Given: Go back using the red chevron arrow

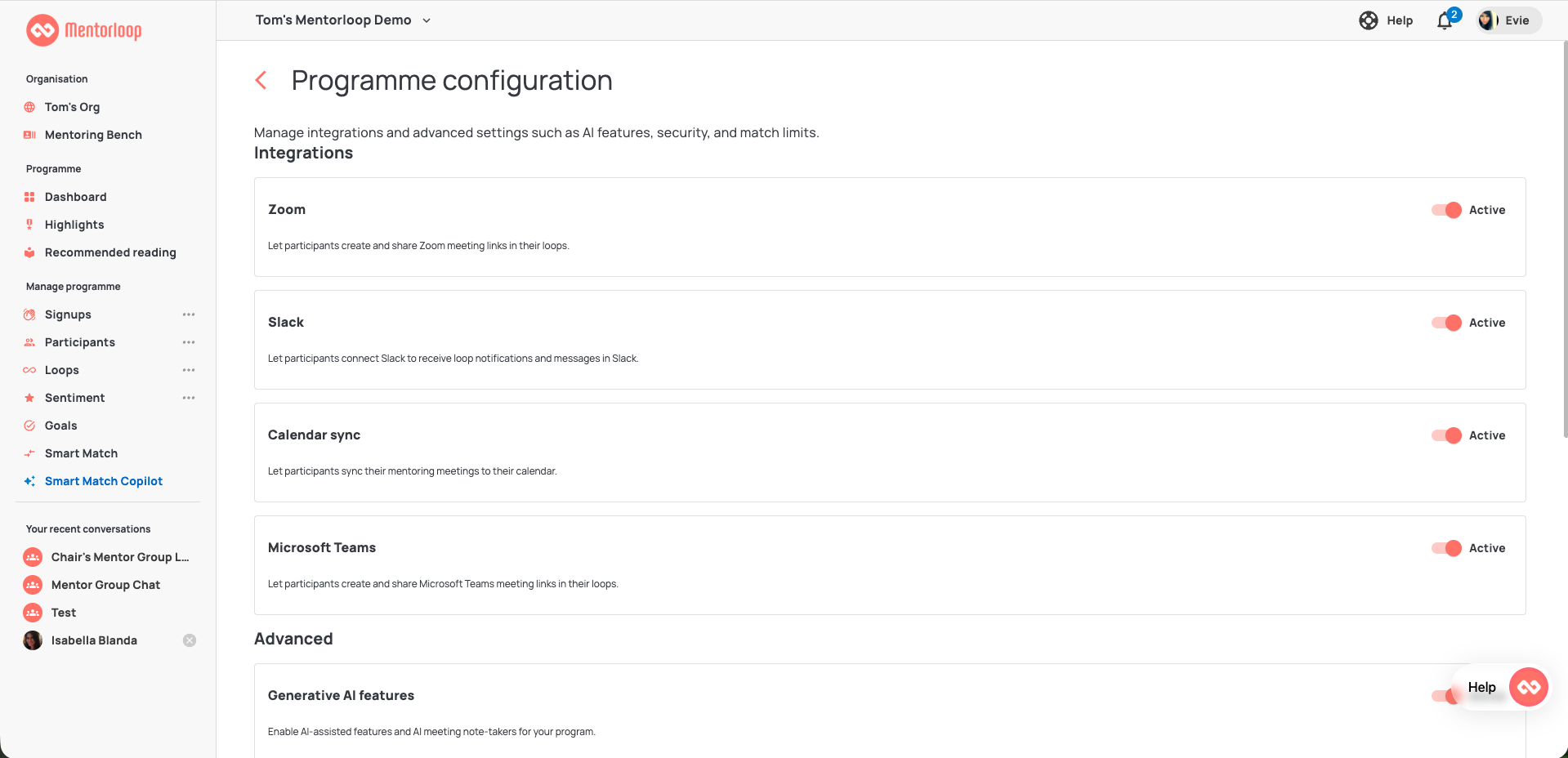Looking at the screenshot, I should [x=261, y=80].
